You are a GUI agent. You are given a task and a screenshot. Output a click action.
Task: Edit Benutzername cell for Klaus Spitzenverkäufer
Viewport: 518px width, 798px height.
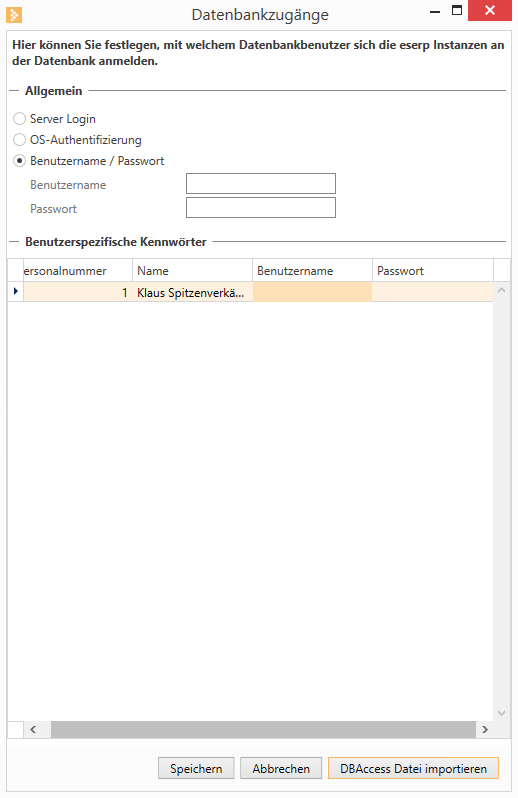(x=312, y=293)
